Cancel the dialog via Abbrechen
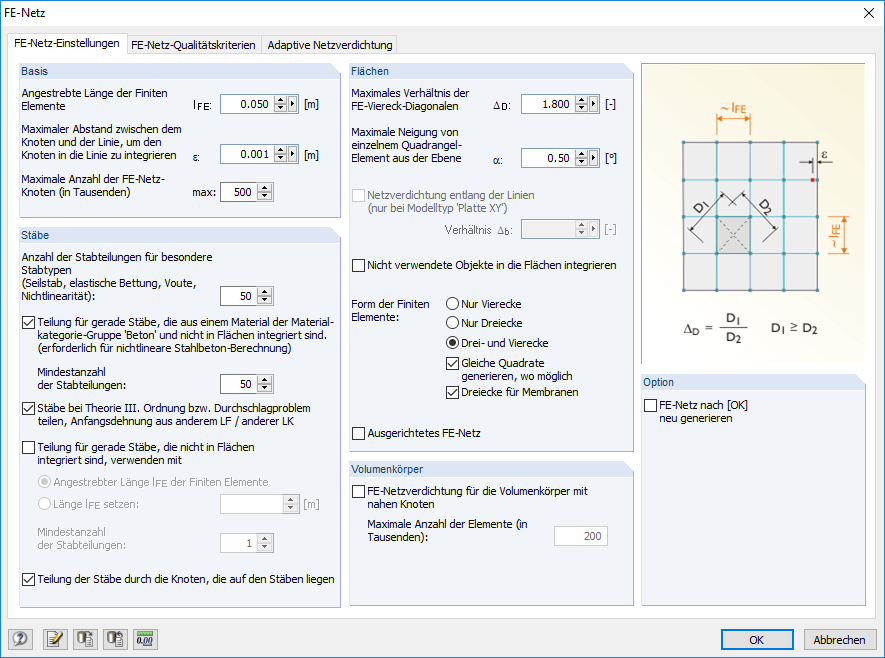The image size is (885, 658). [839, 639]
